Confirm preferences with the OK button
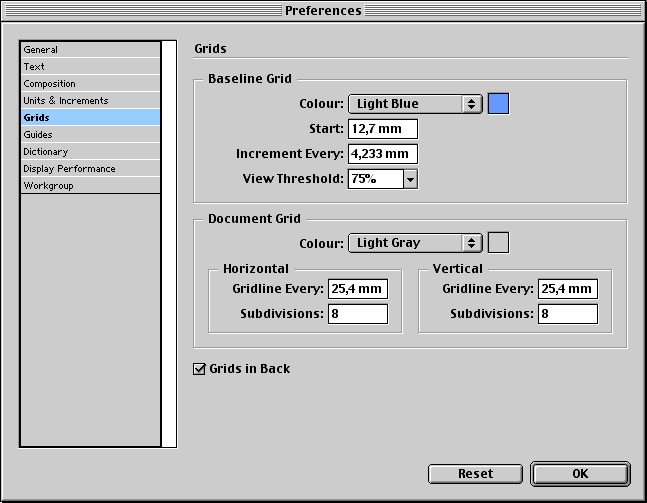Screen dimensions: 647x503 [x=580, y=474]
